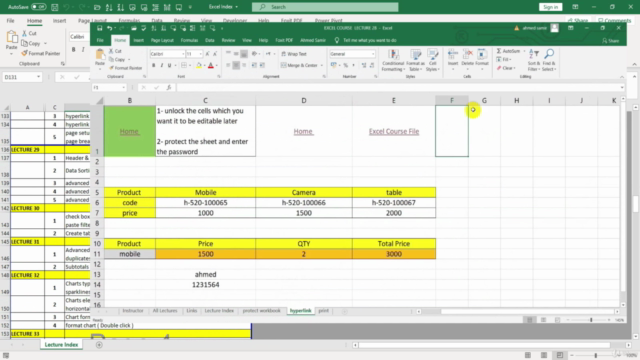Viewport: 640px width, 360px height.
Task: Save the front workbook from quick access toolbar
Action: click(99, 28)
